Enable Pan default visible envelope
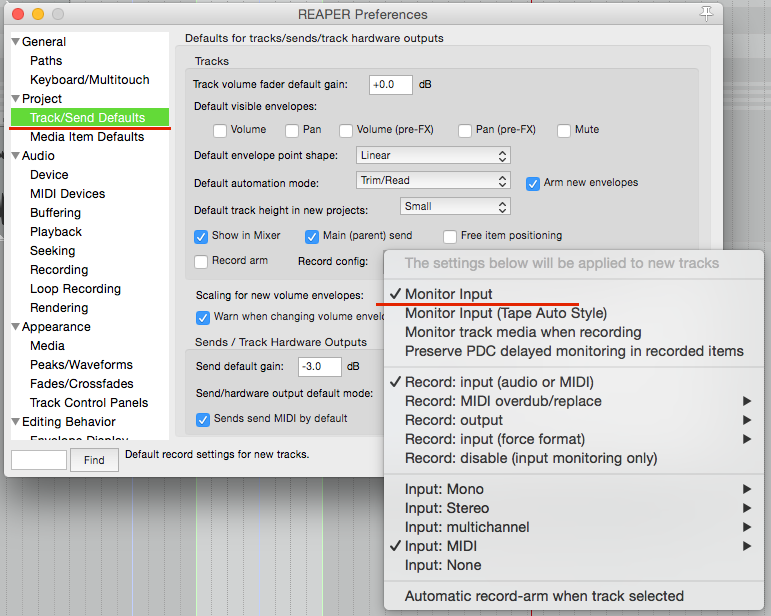Image resolution: width=771 pixels, height=616 pixels. click(292, 130)
